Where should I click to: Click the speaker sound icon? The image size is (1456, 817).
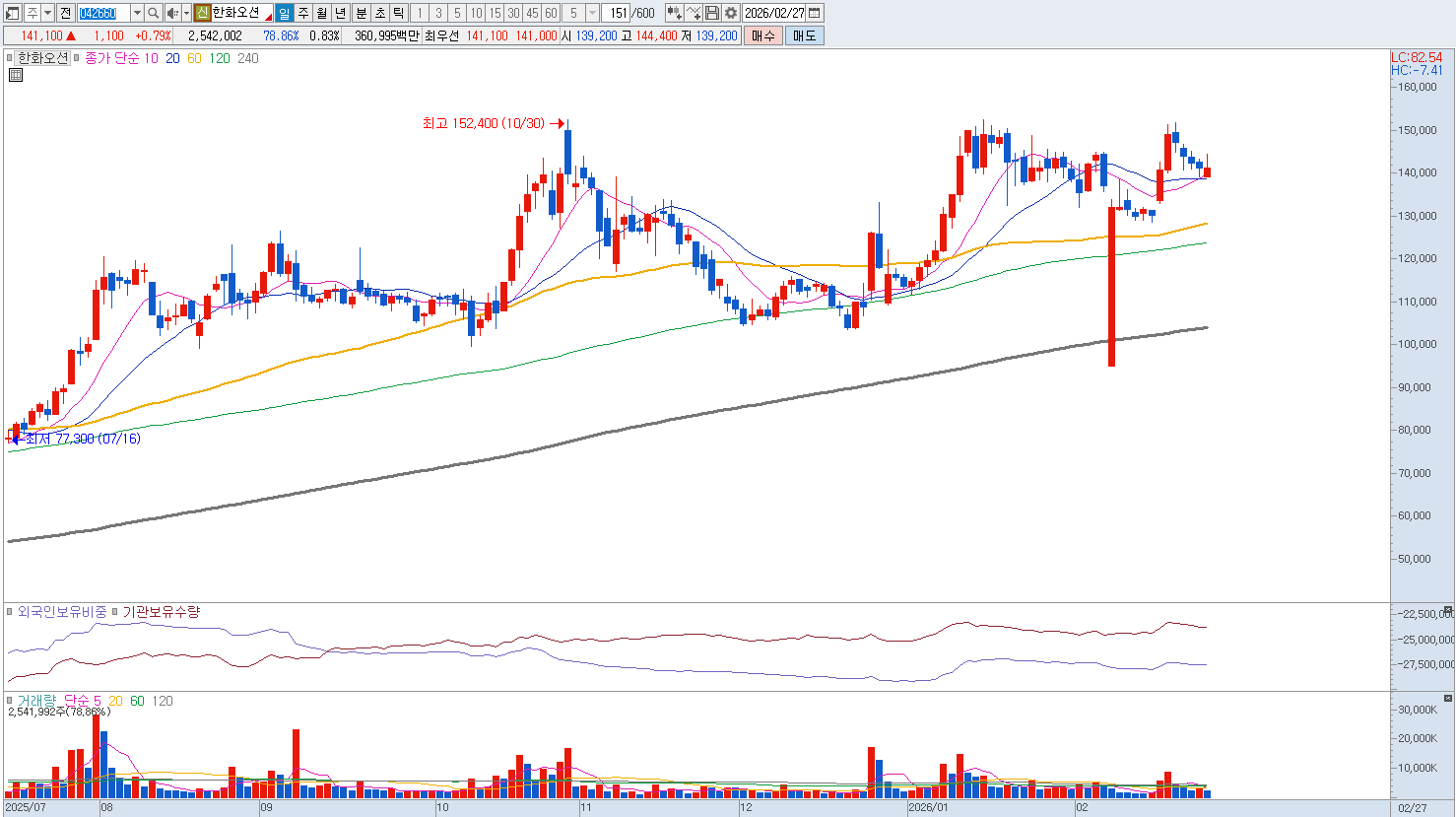(x=172, y=13)
